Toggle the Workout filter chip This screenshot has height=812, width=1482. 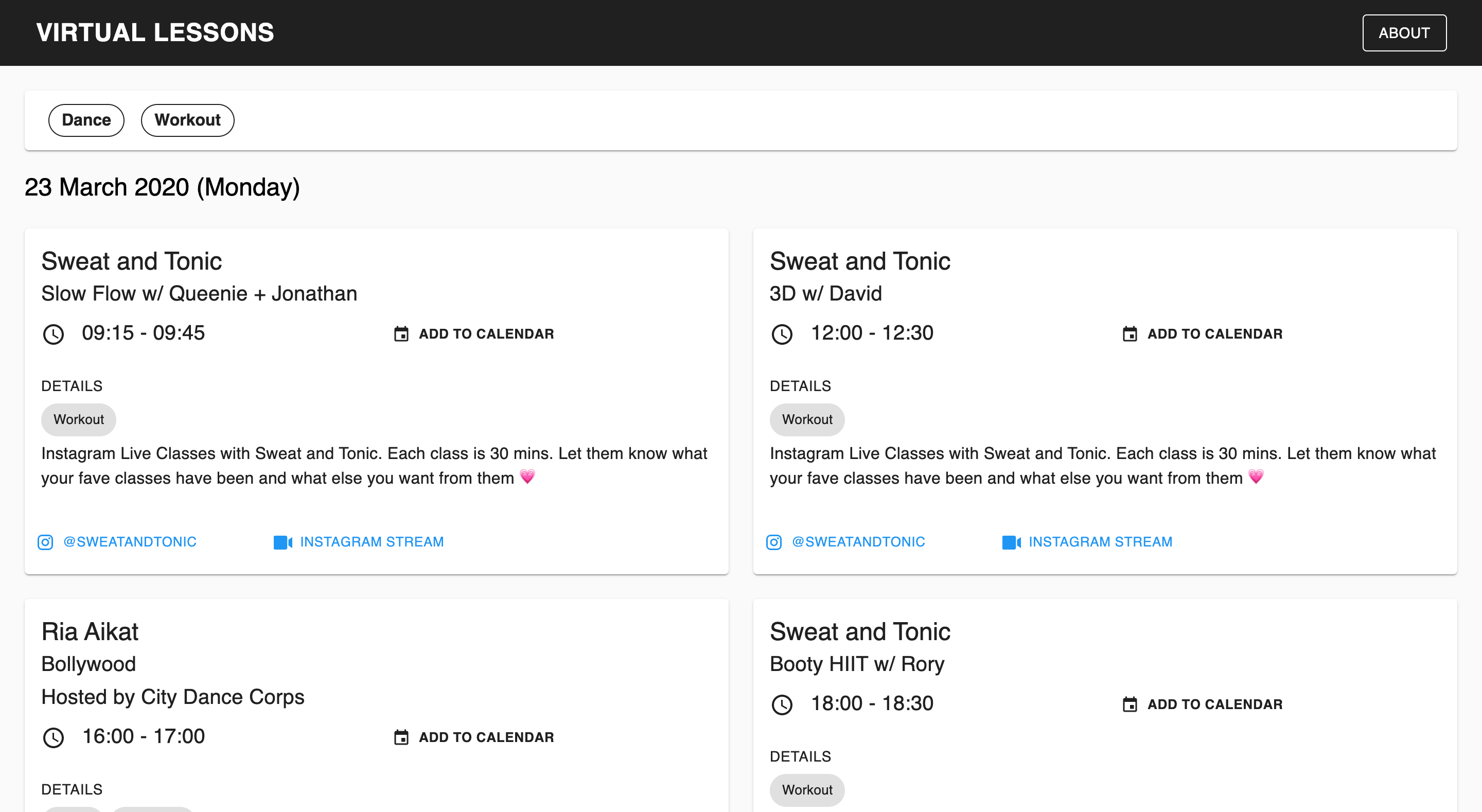(187, 120)
